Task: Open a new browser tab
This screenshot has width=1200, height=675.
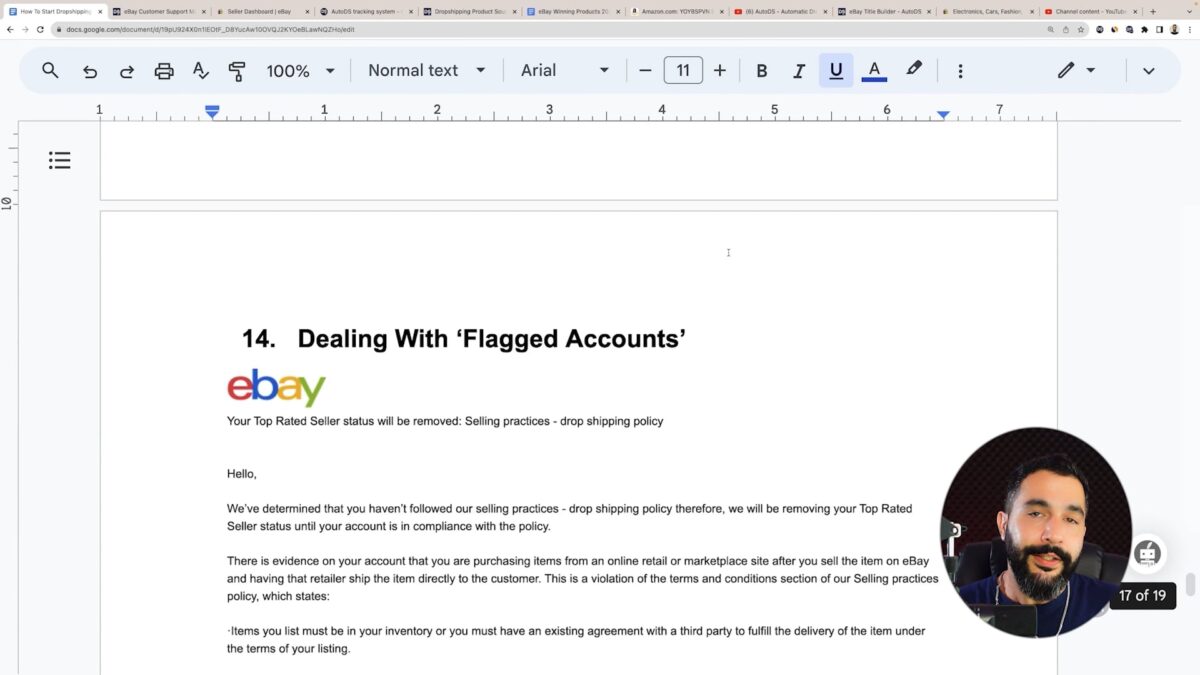Action: pyautogui.click(x=1153, y=11)
